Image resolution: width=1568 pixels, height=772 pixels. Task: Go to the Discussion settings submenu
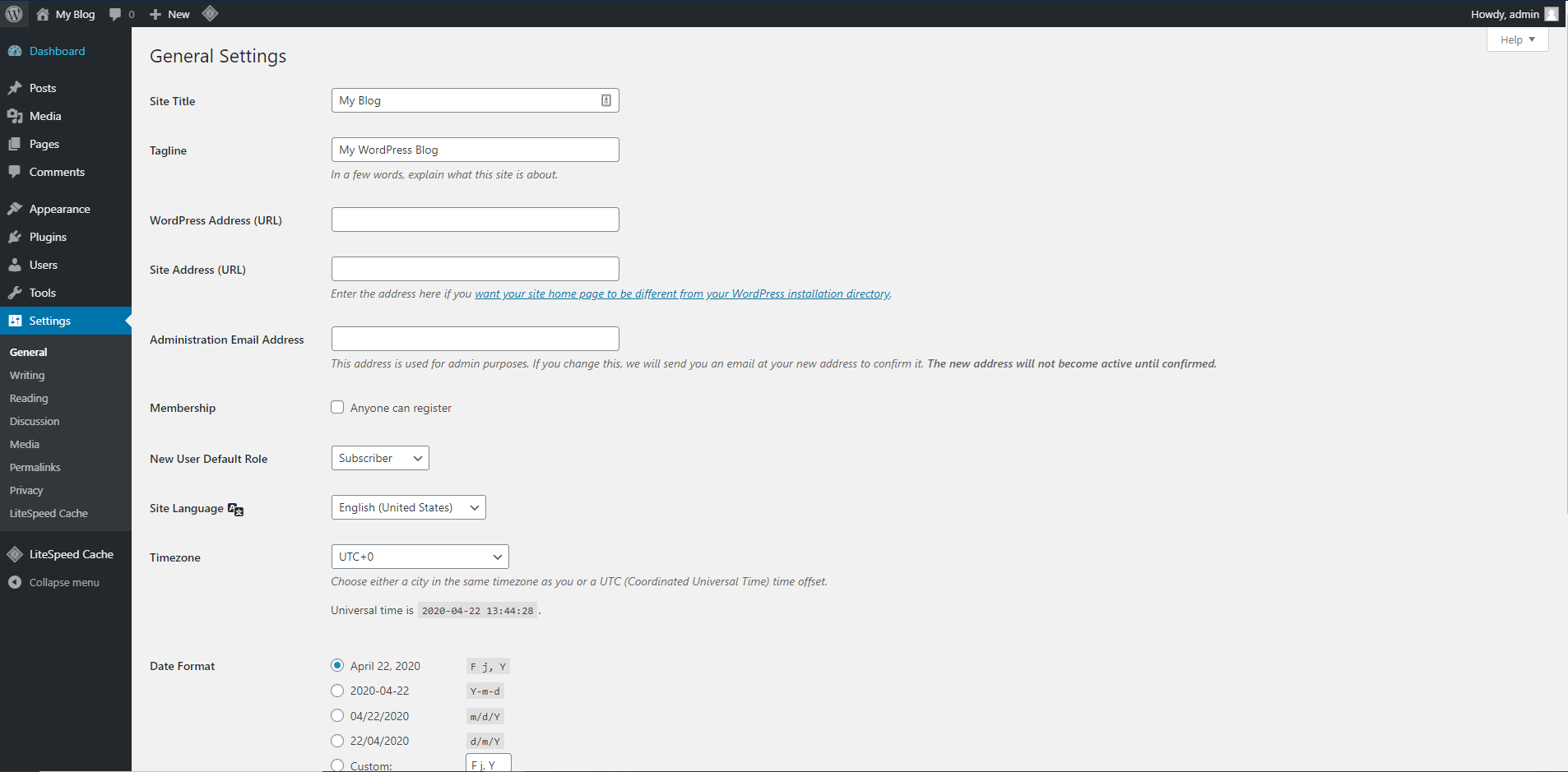tap(35, 421)
